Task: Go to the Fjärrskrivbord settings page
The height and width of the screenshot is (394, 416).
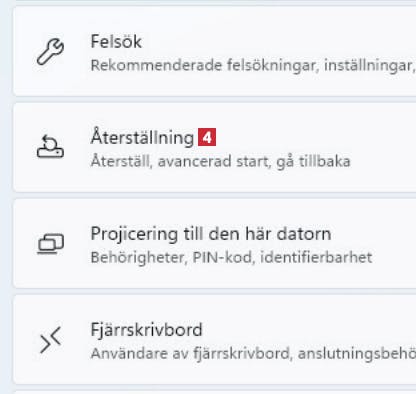Action: (146, 330)
